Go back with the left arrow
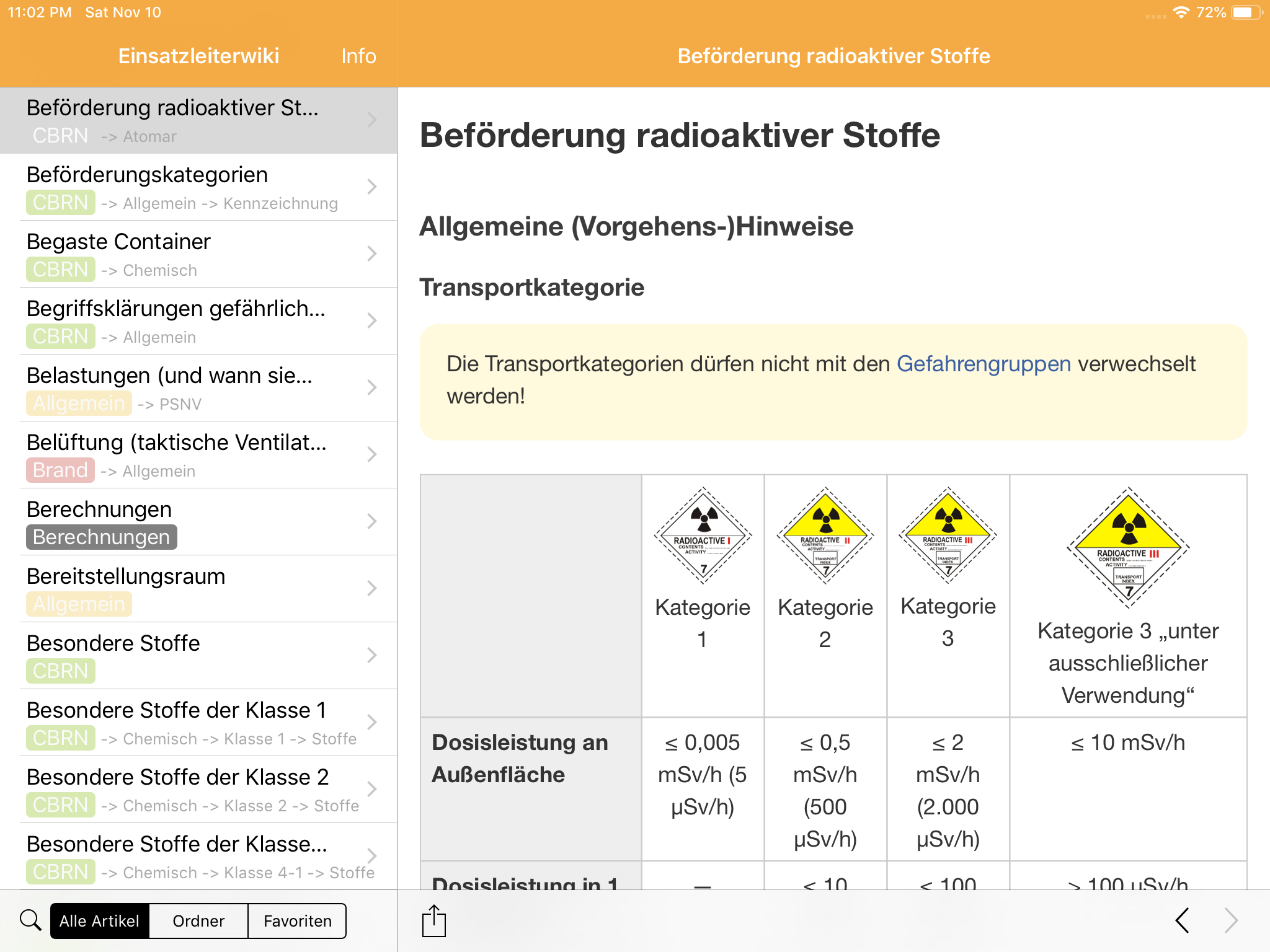 [1183, 920]
